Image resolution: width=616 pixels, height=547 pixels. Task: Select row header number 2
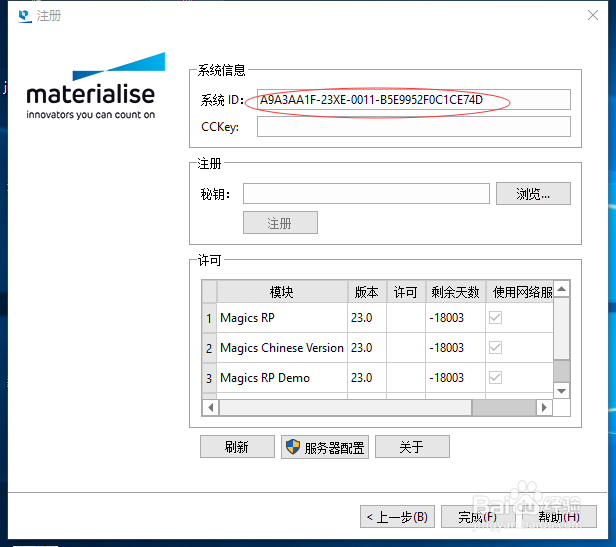[209, 348]
